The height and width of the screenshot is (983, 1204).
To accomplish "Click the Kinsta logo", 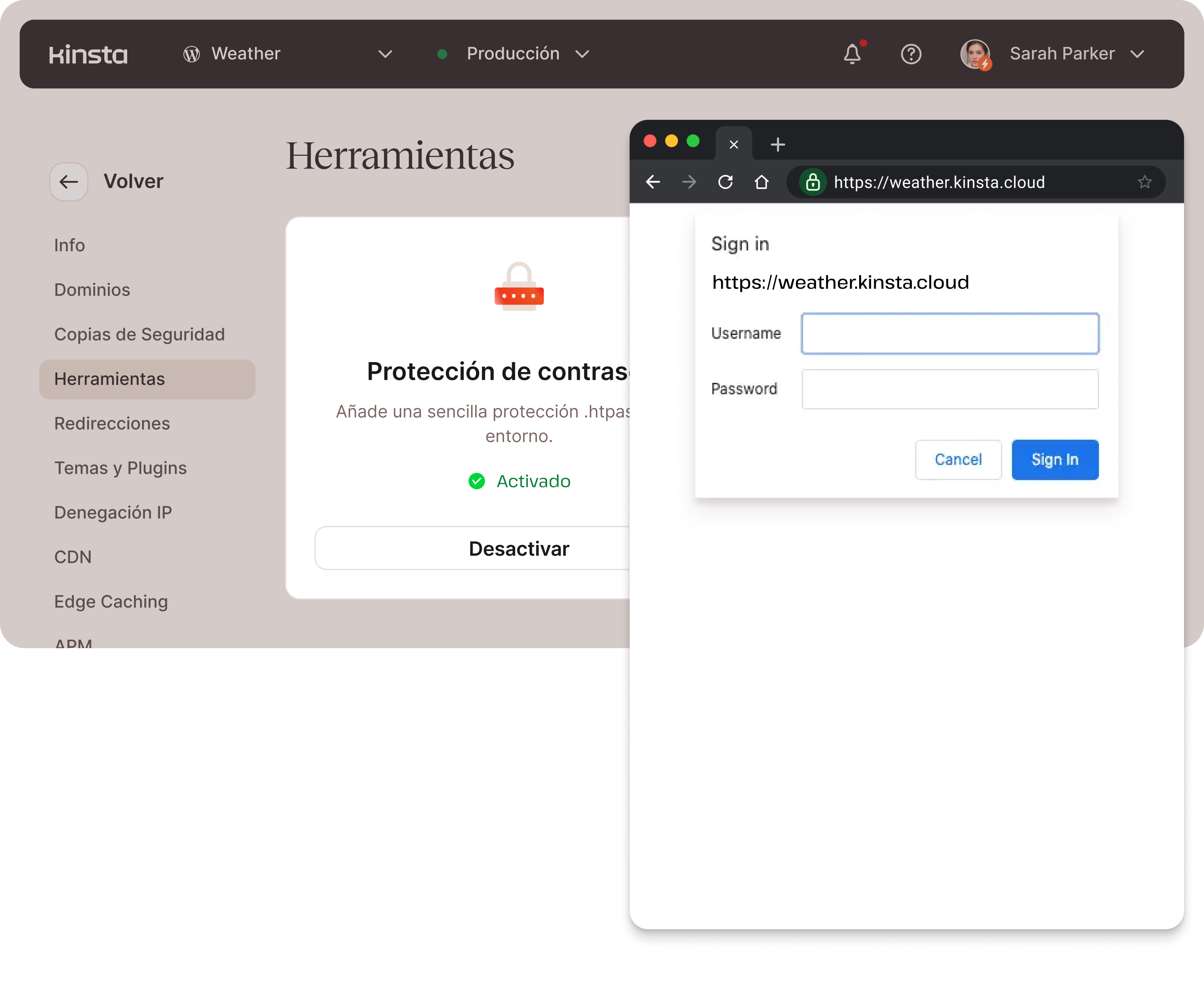I will point(88,55).
